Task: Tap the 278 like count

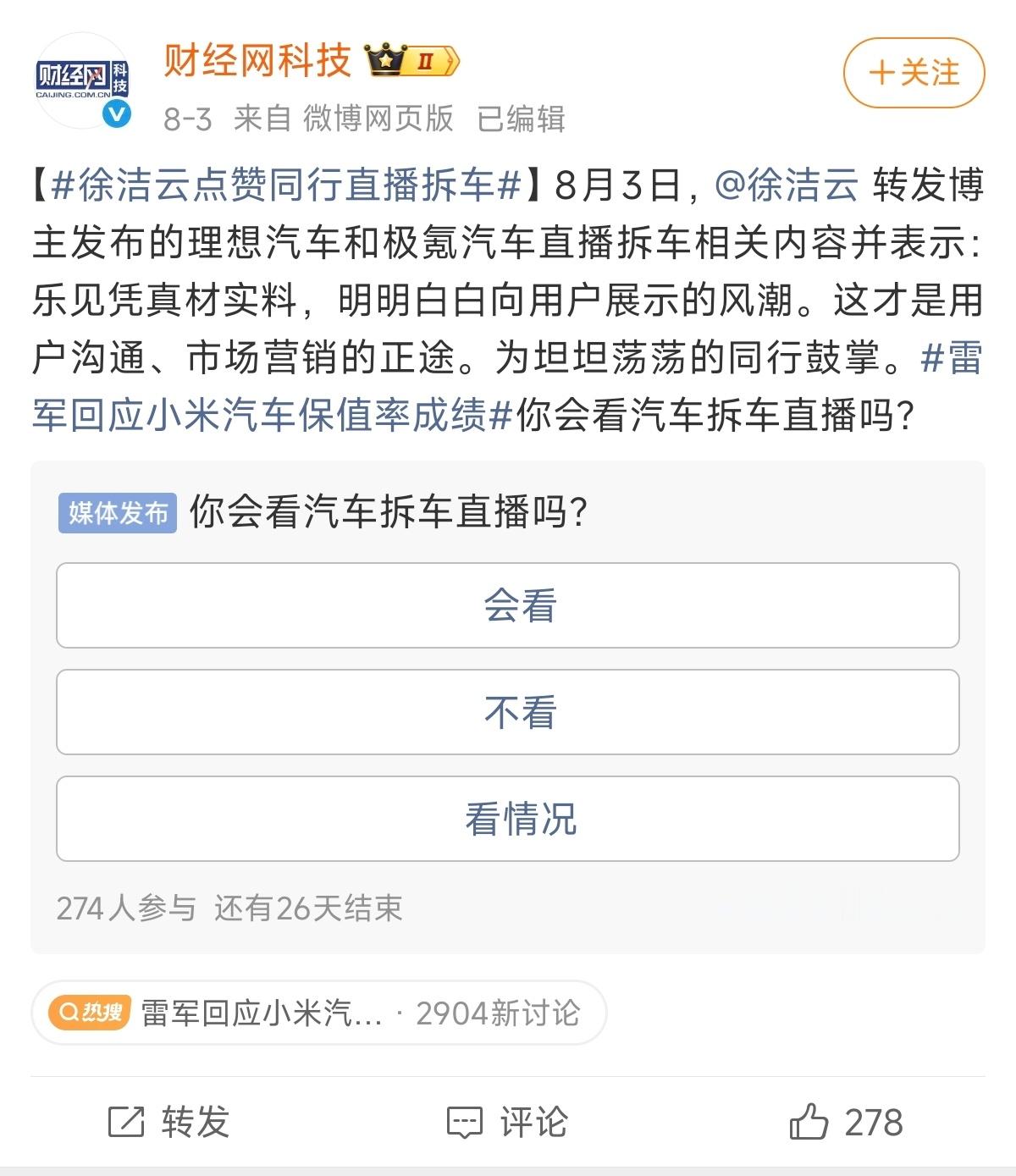Action: 874,1123
